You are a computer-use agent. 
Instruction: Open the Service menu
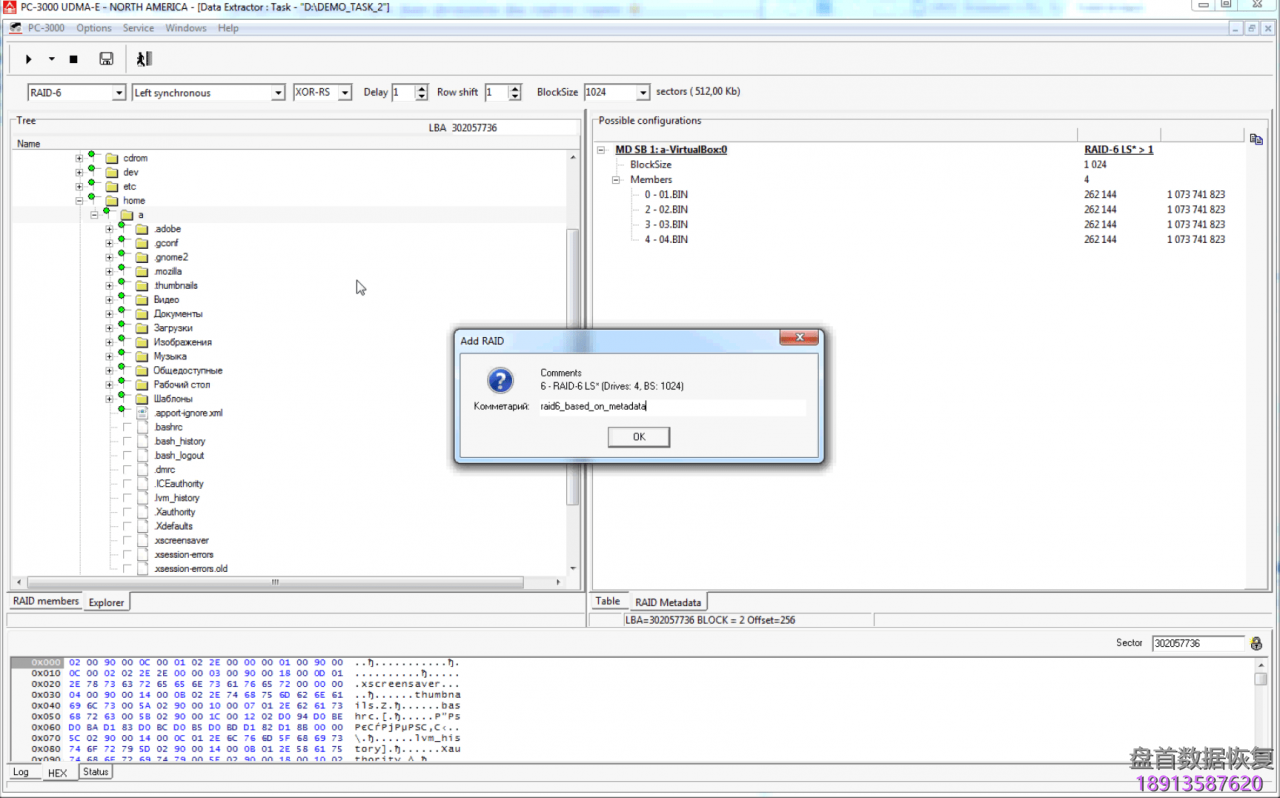point(138,28)
